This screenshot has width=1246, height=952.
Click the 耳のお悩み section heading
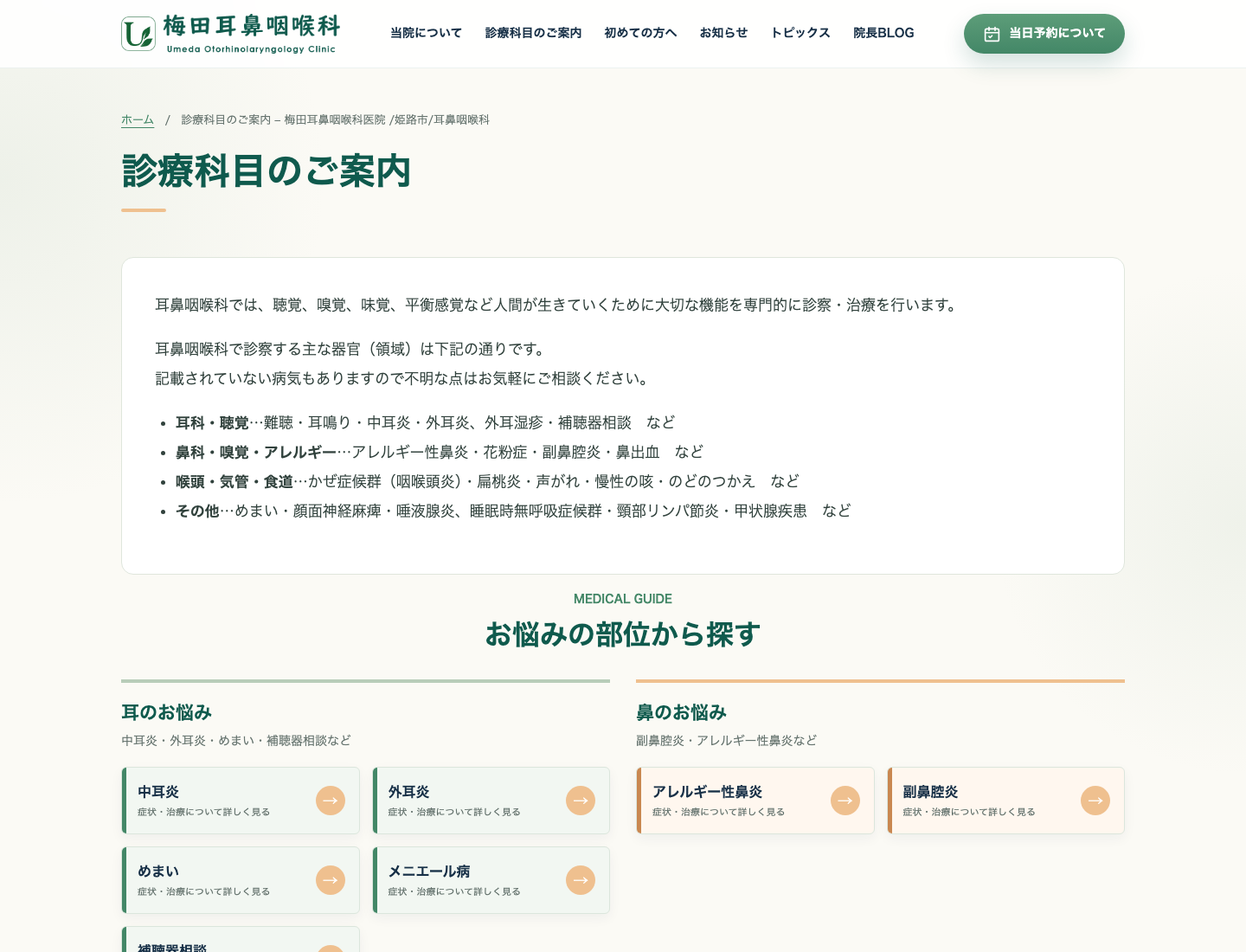(166, 712)
